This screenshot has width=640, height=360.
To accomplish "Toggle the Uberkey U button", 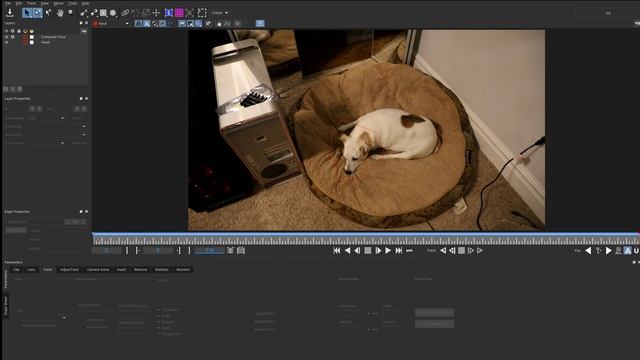I will 636,251.
